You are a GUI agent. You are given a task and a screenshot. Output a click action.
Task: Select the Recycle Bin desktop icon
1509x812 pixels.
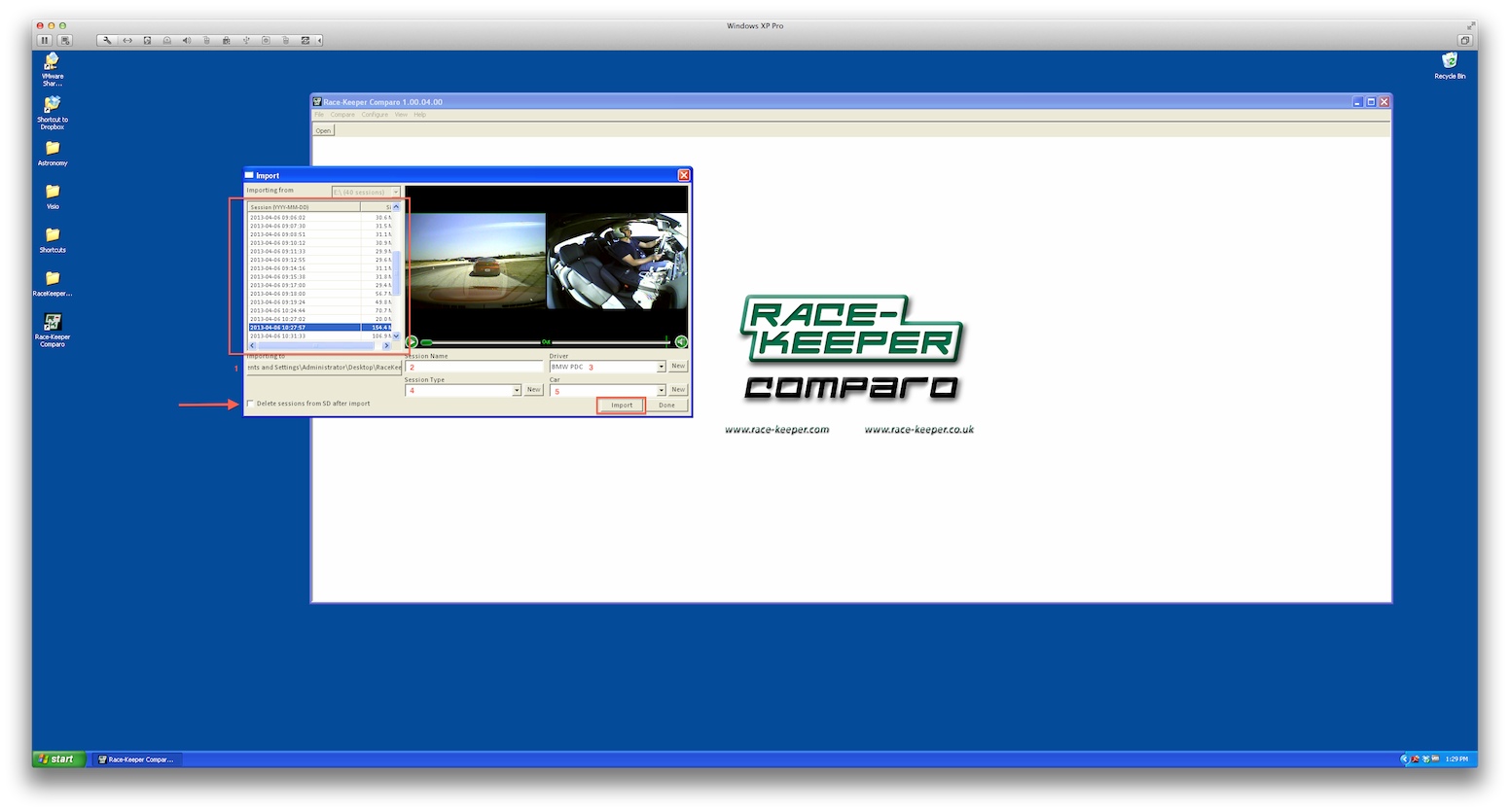tap(1450, 65)
